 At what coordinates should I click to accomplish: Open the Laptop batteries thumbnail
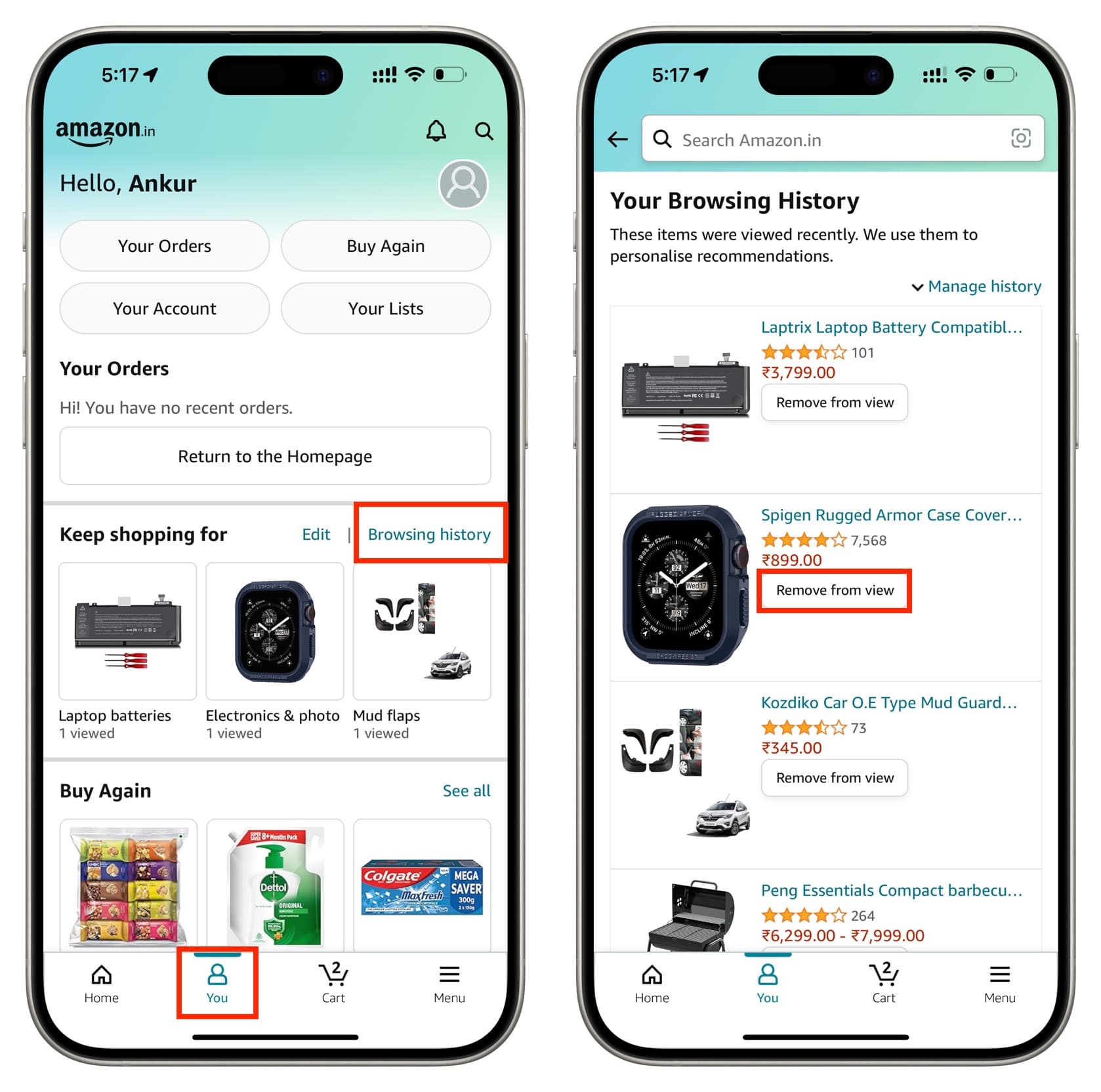[x=127, y=631]
